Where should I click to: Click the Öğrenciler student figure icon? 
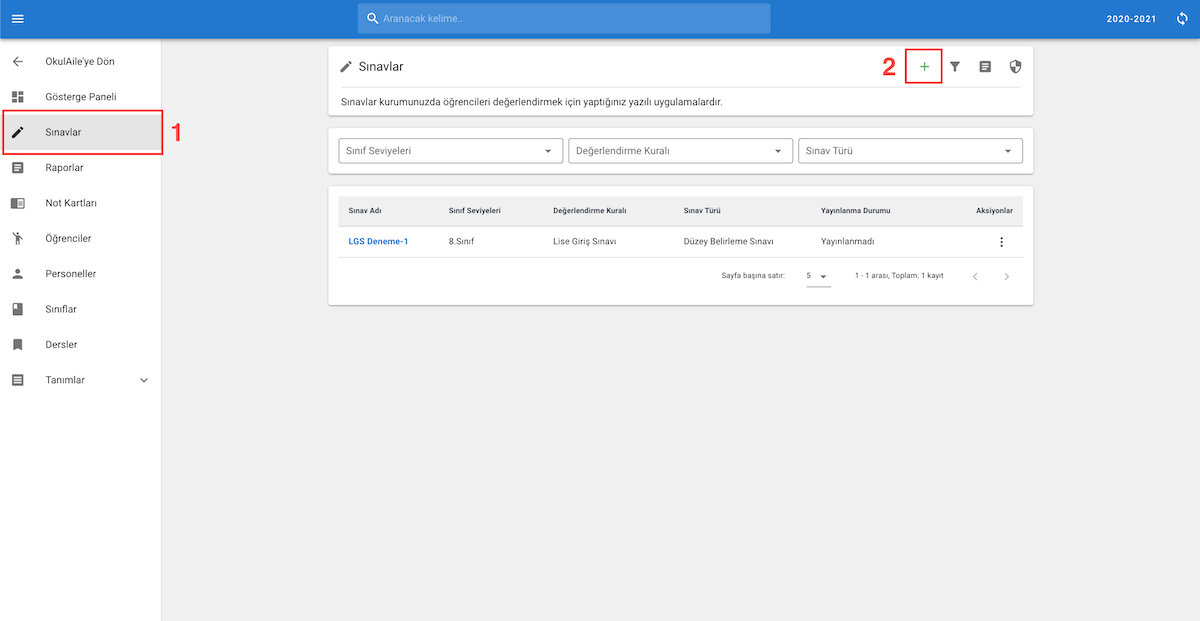coord(17,238)
